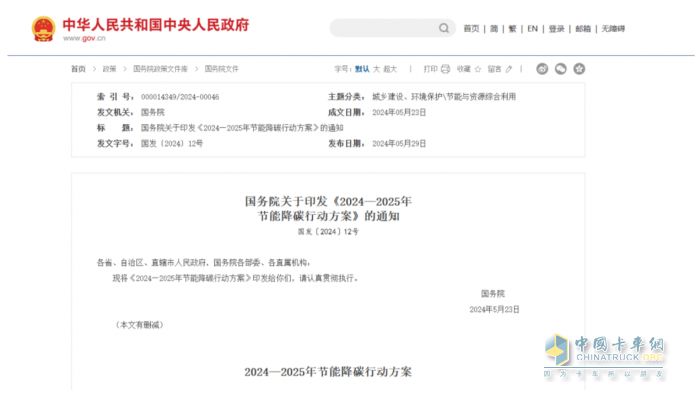Viewport: 700px width, 402px height.
Task: Switch to Simplified Chinese 简
Action: click(494, 29)
